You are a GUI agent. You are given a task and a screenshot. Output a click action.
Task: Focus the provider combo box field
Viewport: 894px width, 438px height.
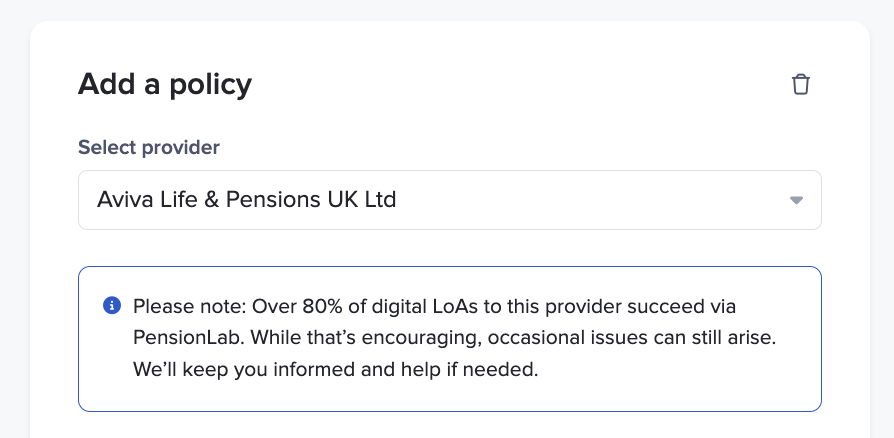point(449,200)
